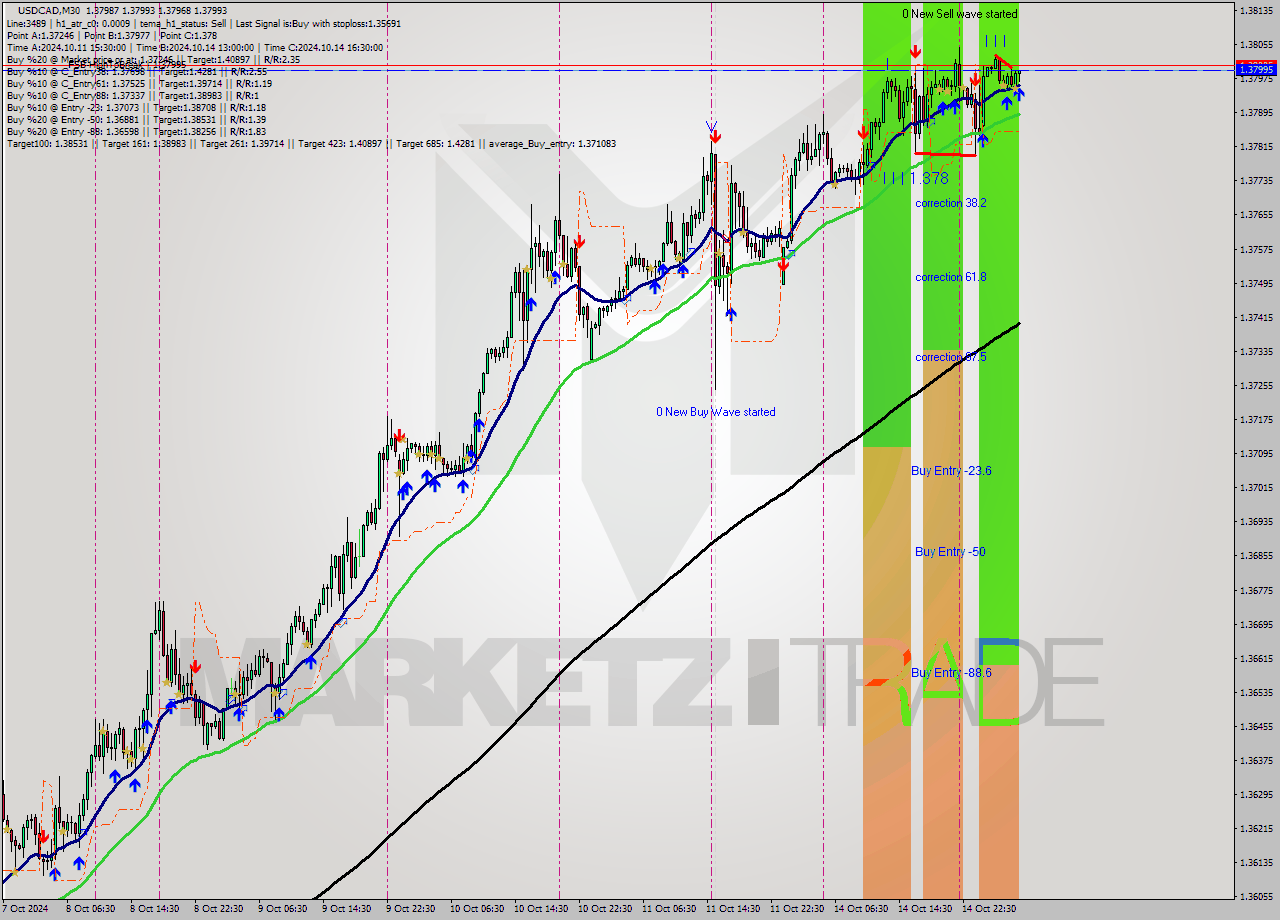Screen dimensions: 1280x920
Task: Click the current price tag 1.37993
Action: click(1256, 69)
